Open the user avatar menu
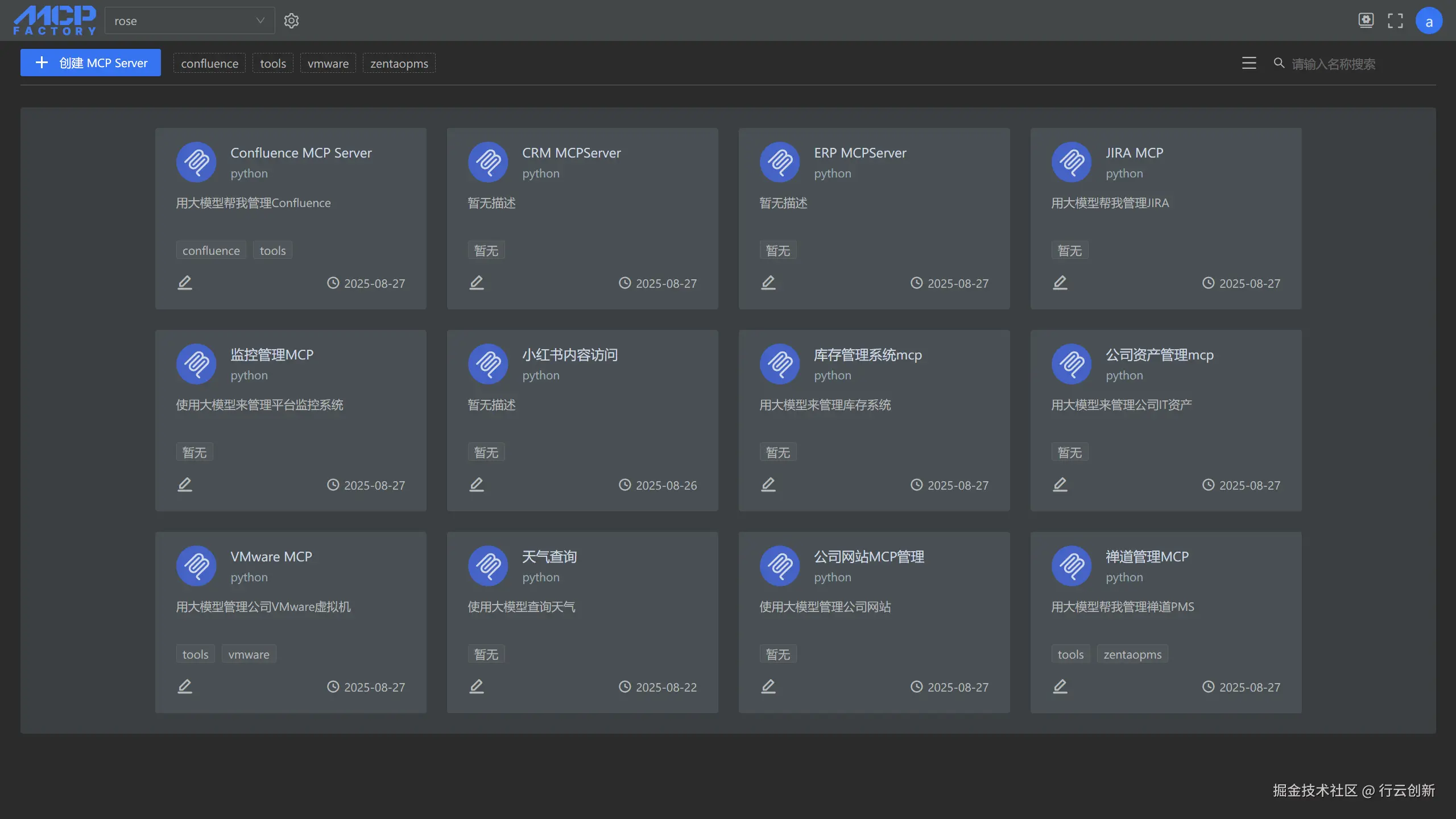The image size is (1456, 819). (1428, 21)
